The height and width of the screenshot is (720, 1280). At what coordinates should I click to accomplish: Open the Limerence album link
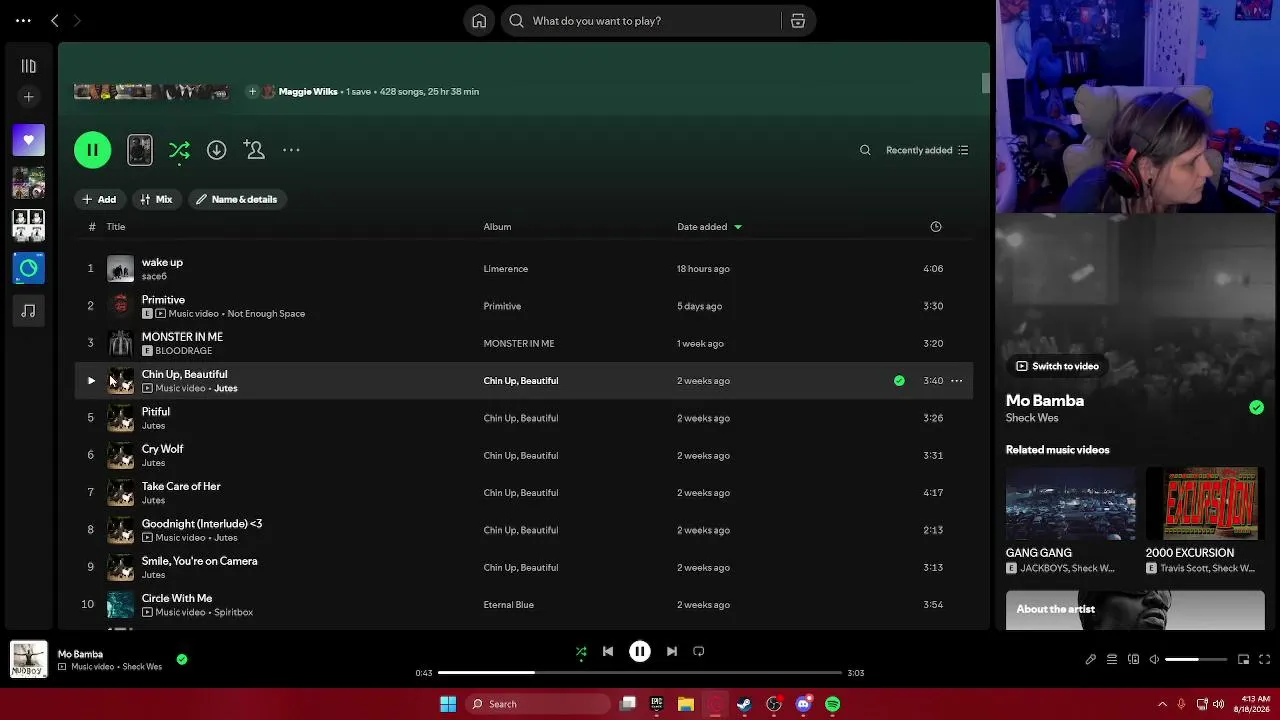(x=505, y=269)
